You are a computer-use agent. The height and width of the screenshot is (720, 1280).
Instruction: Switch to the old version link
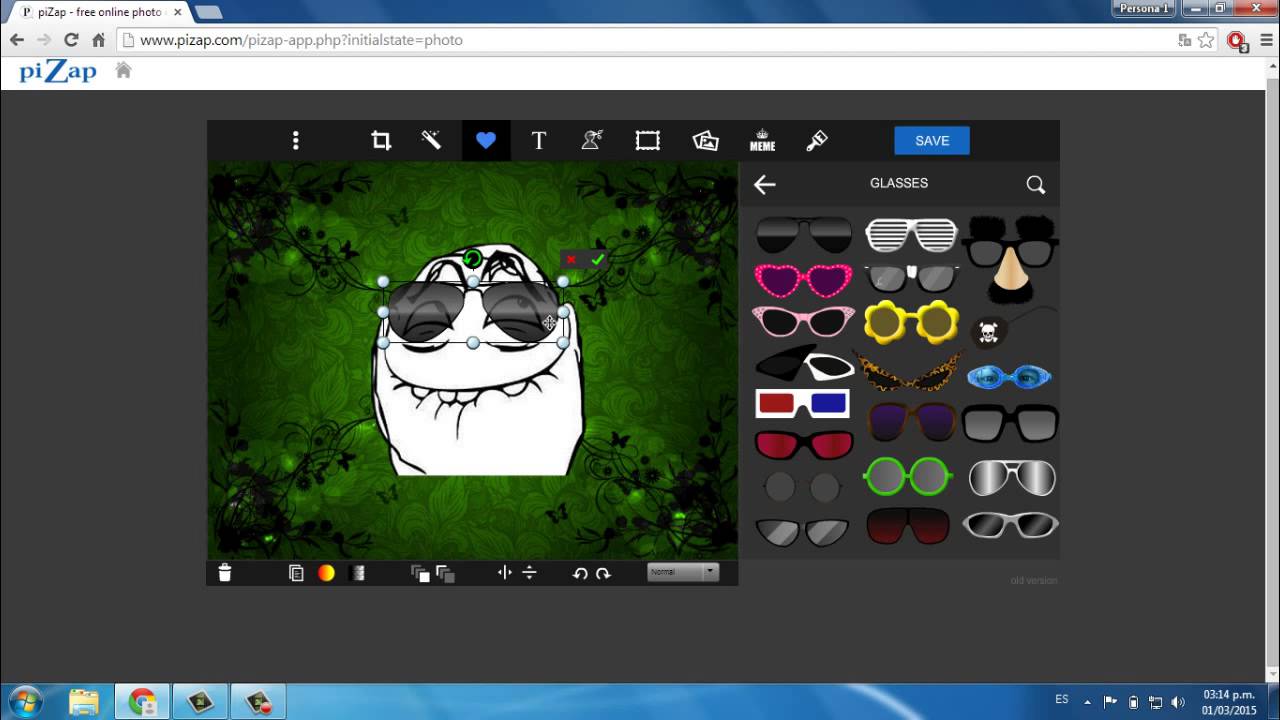click(1034, 580)
